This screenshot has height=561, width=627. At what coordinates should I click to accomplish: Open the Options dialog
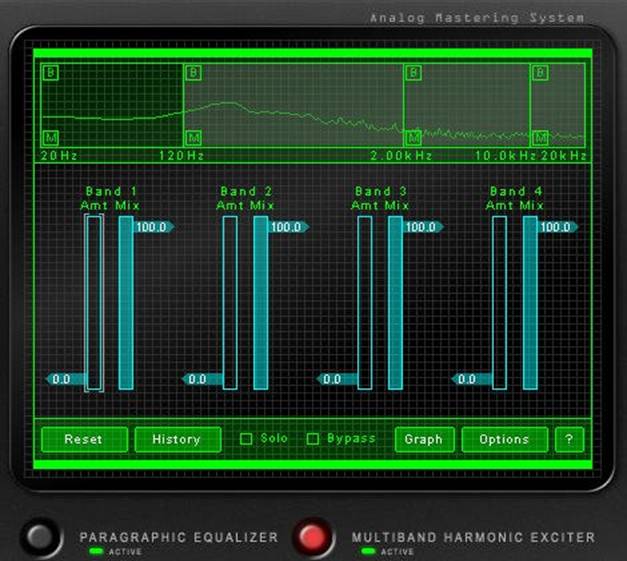(x=504, y=439)
